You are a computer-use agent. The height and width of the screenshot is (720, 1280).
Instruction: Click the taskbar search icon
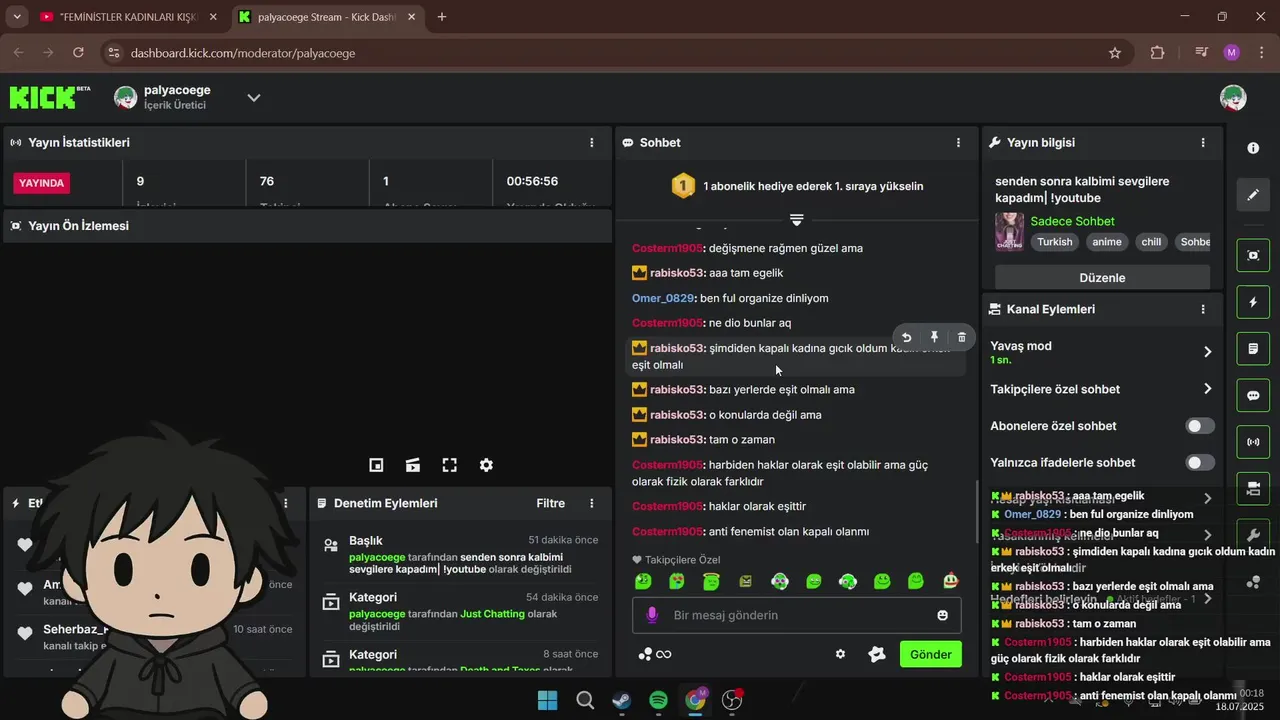pyautogui.click(x=585, y=700)
